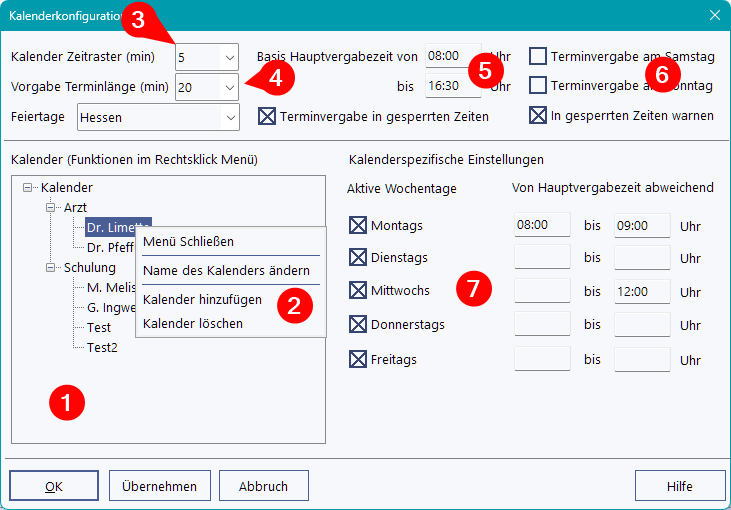Toggle Terminvergabe in gesperrten Zeiten
Image resolution: width=731 pixels, height=510 pixels.
[267, 116]
